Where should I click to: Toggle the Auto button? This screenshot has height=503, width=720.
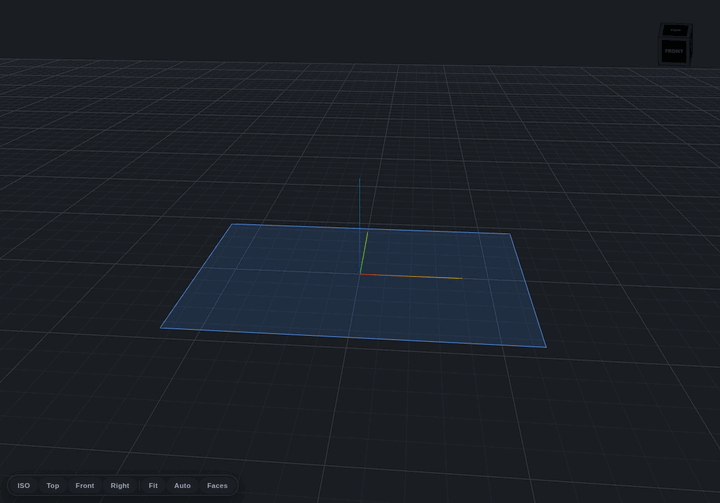(x=182, y=486)
